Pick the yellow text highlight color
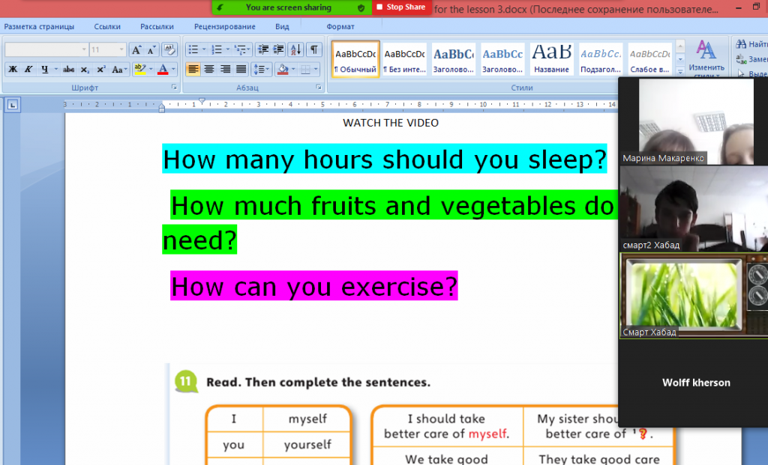Image resolution: width=768 pixels, height=465 pixels. click(x=139, y=69)
